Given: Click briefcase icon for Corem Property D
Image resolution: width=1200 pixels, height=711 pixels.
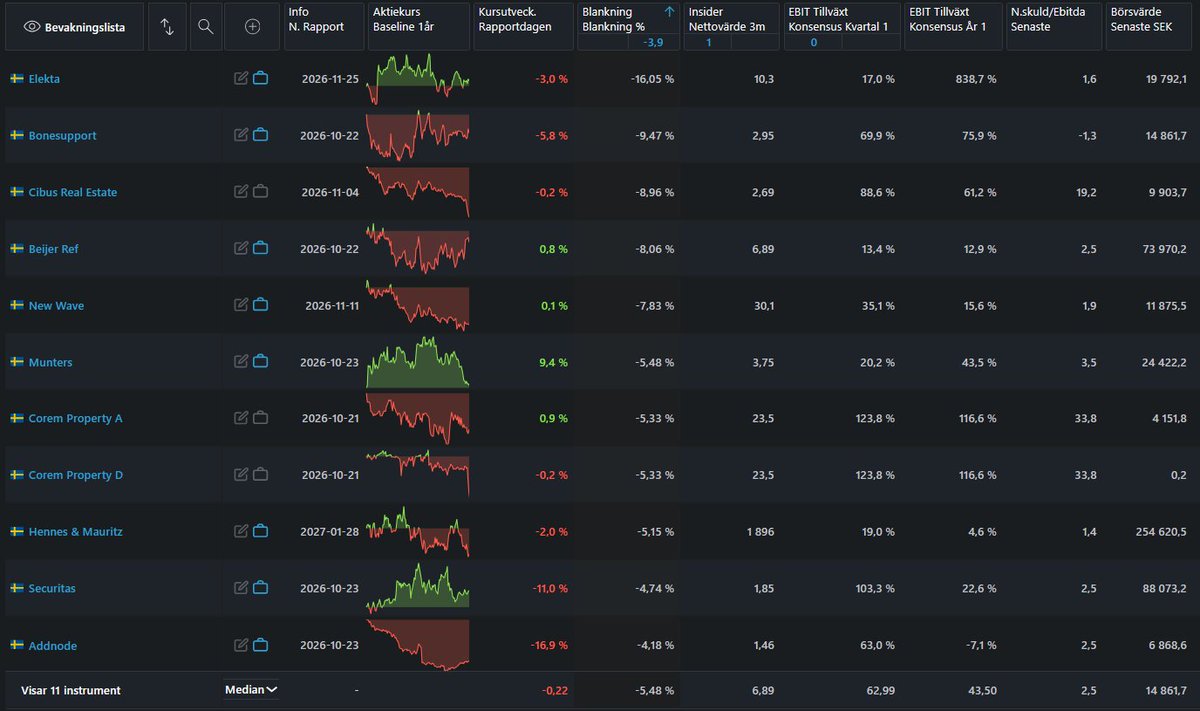Looking at the screenshot, I should [x=261, y=475].
